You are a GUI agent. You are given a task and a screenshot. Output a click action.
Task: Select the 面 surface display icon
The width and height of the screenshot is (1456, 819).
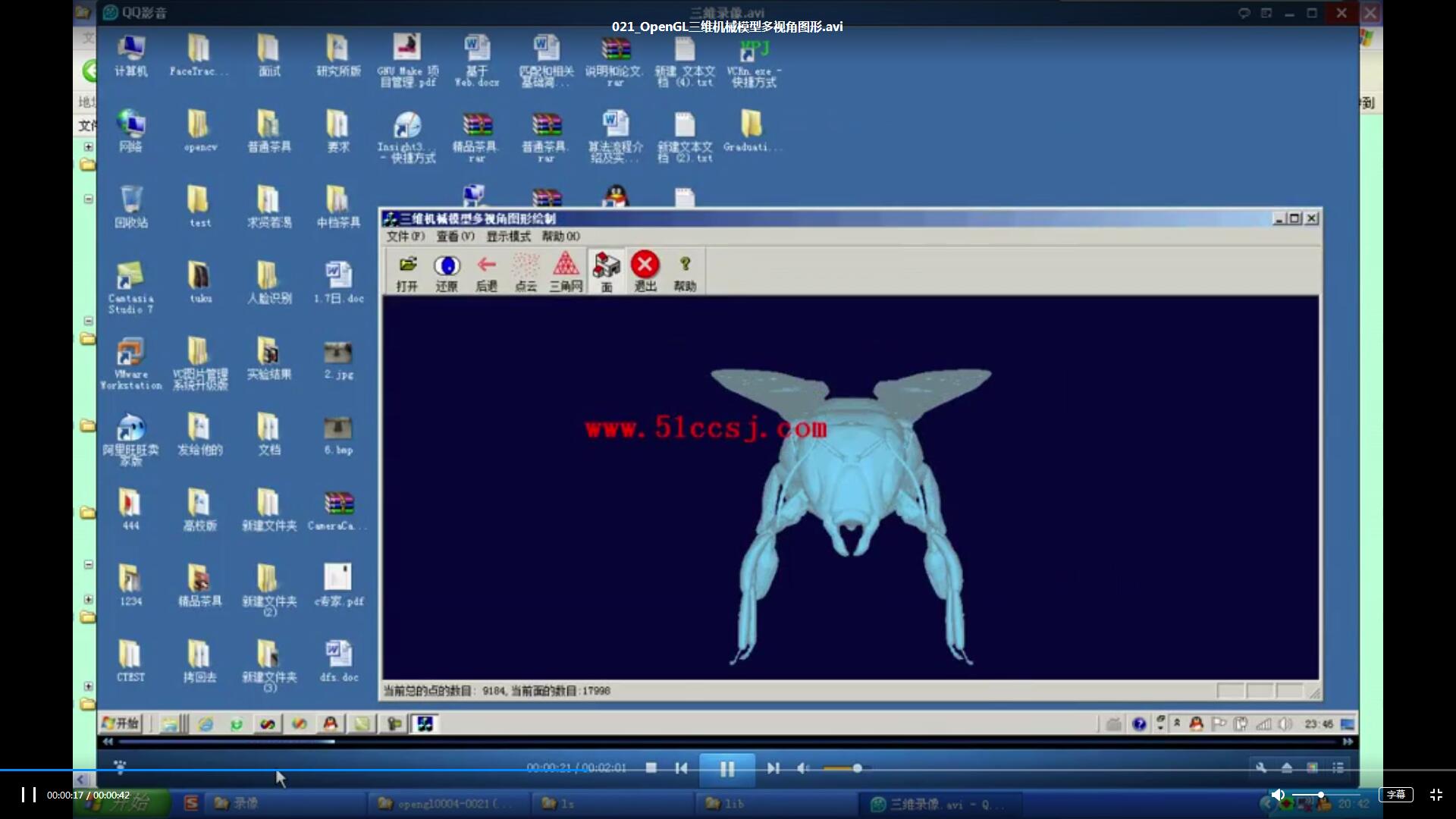click(x=606, y=272)
